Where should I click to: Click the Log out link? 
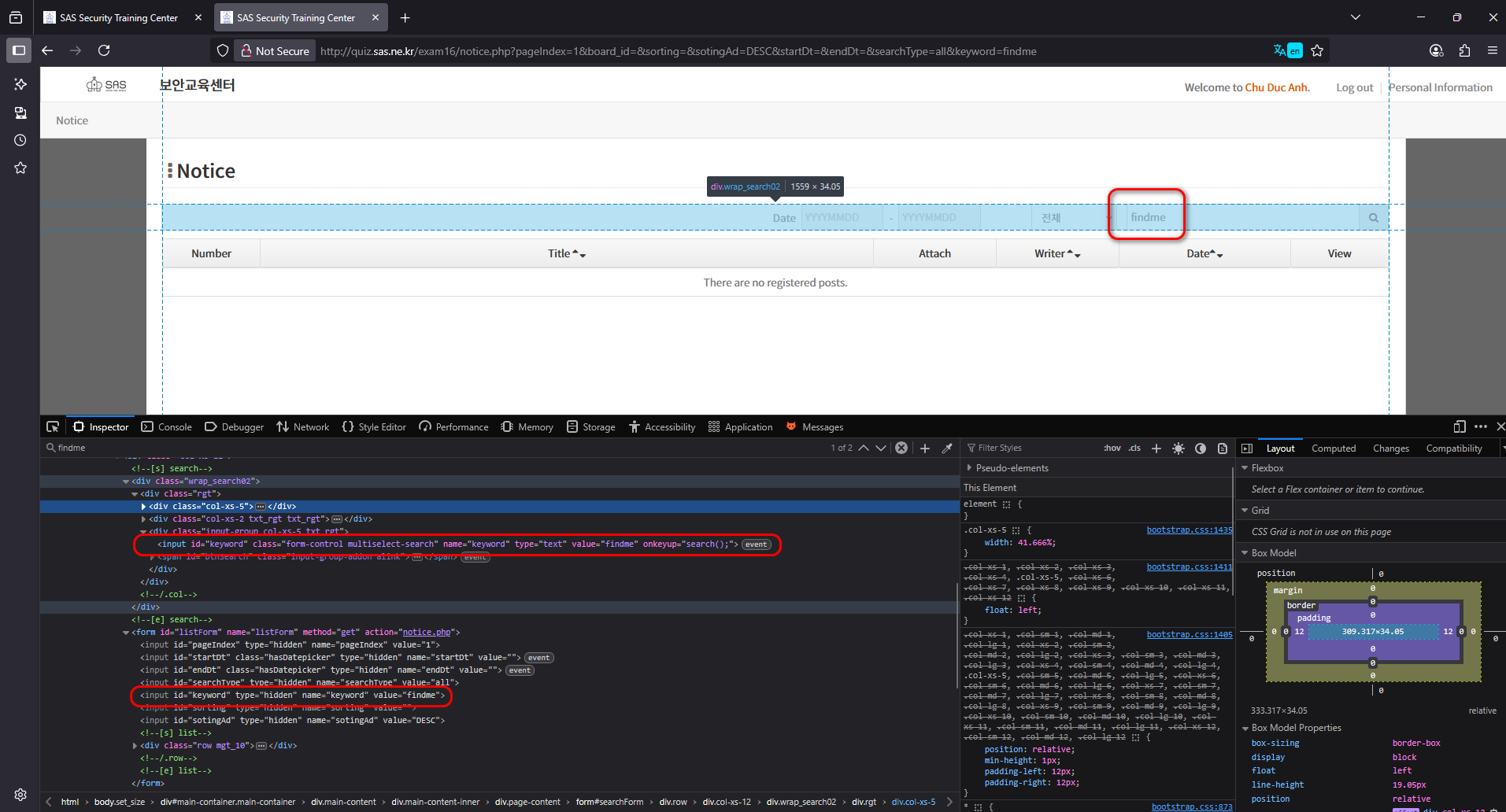click(1354, 87)
